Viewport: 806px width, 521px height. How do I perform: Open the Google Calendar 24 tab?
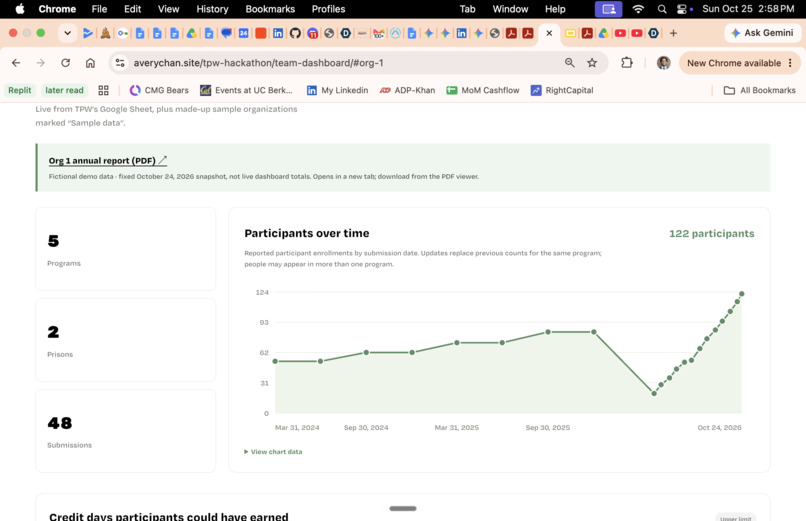244,33
